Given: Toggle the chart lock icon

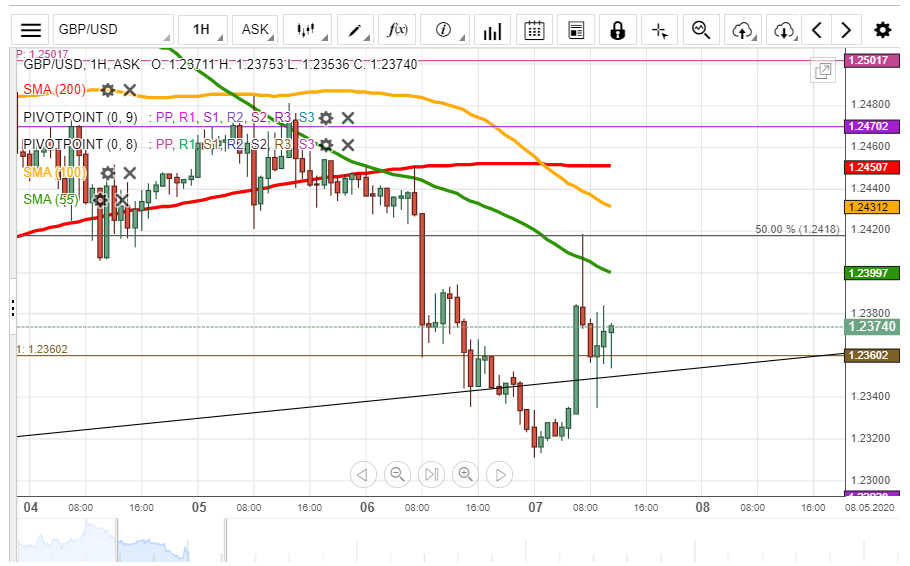Looking at the screenshot, I should [x=618, y=30].
